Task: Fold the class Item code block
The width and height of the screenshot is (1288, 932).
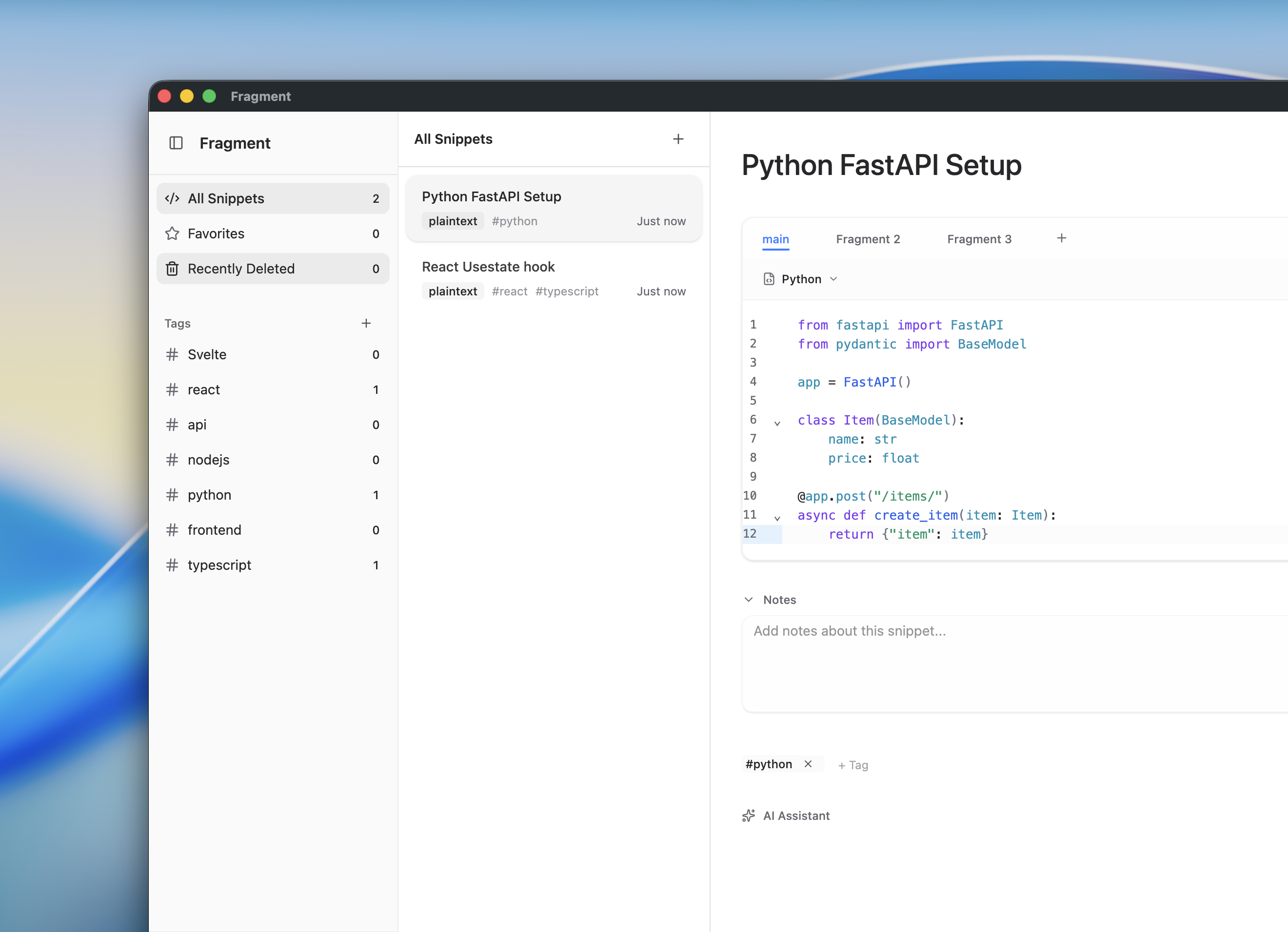Action: click(777, 423)
